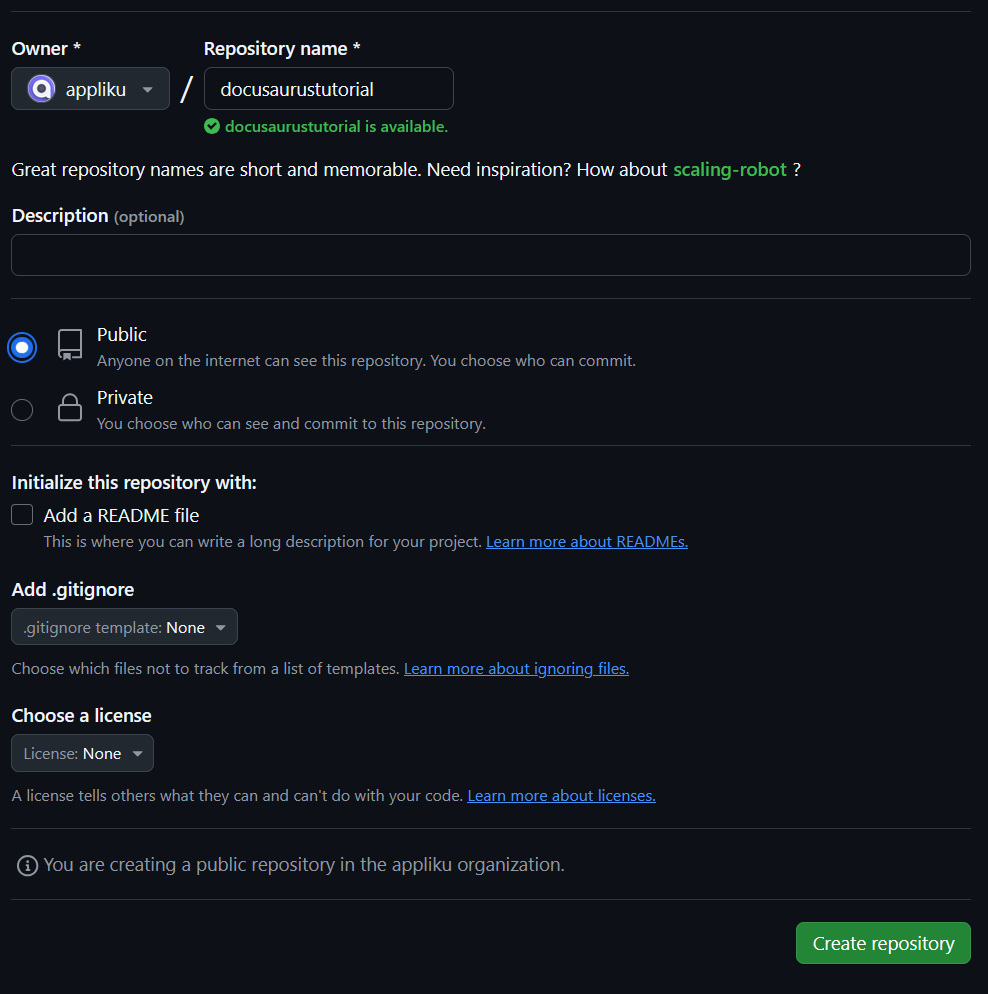This screenshot has width=988, height=994.
Task: Click the book icon beside Public option
Action: [x=69, y=344]
